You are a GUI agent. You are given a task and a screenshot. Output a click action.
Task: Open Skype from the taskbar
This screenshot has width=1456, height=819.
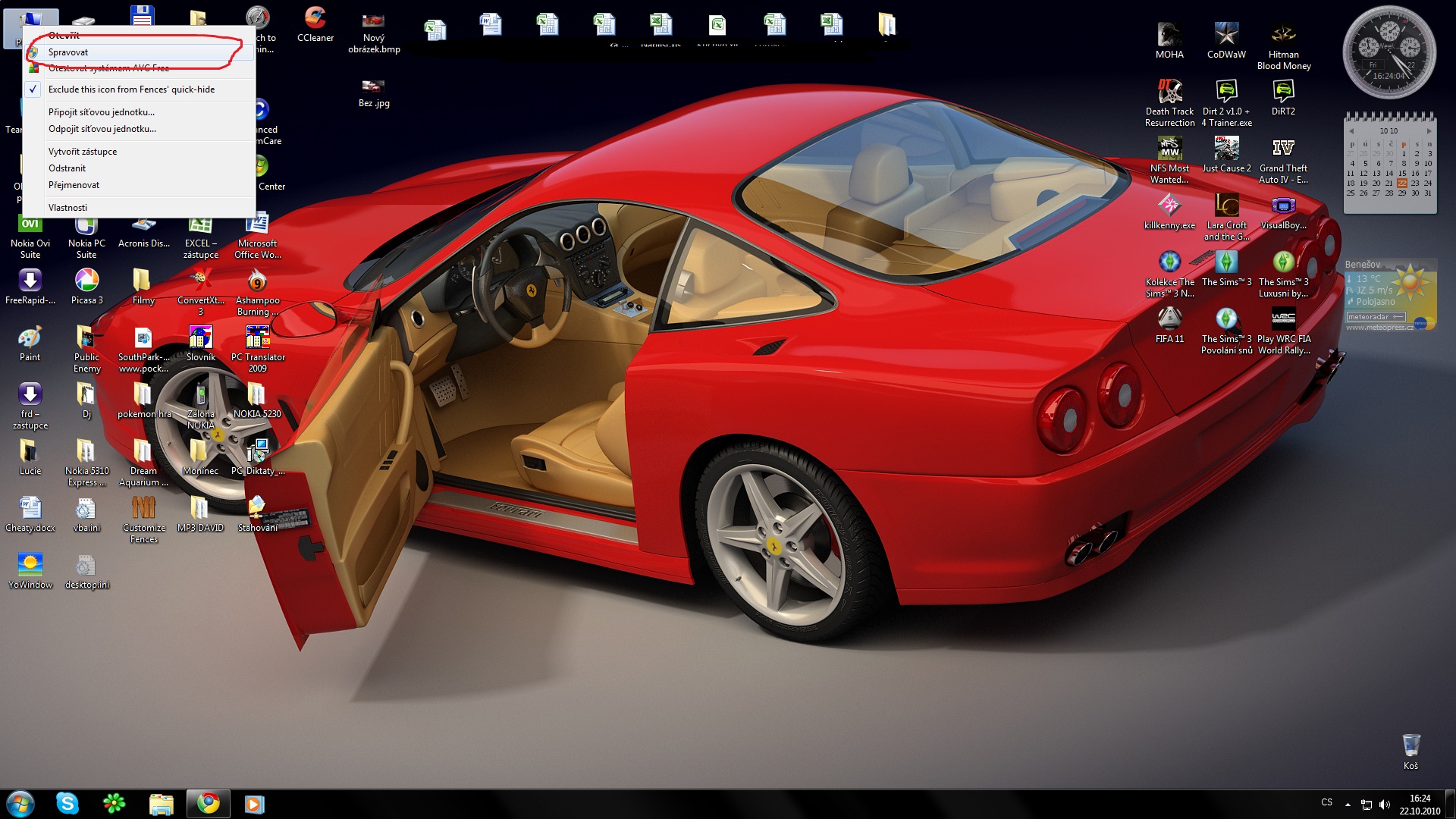[x=67, y=803]
